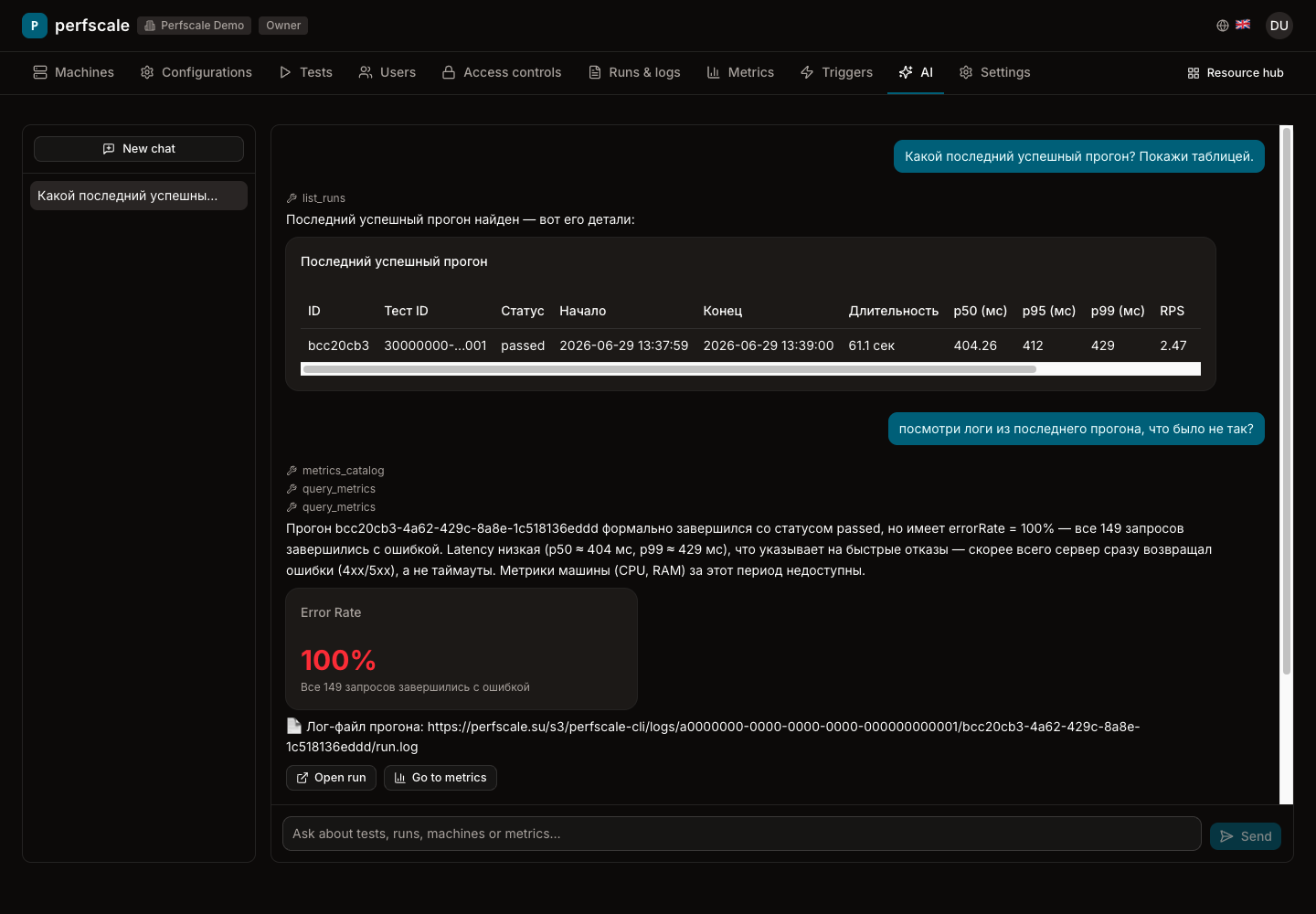Image resolution: width=1316 pixels, height=914 pixels.
Task: Click the 'passed' status cell
Action: (x=523, y=345)
